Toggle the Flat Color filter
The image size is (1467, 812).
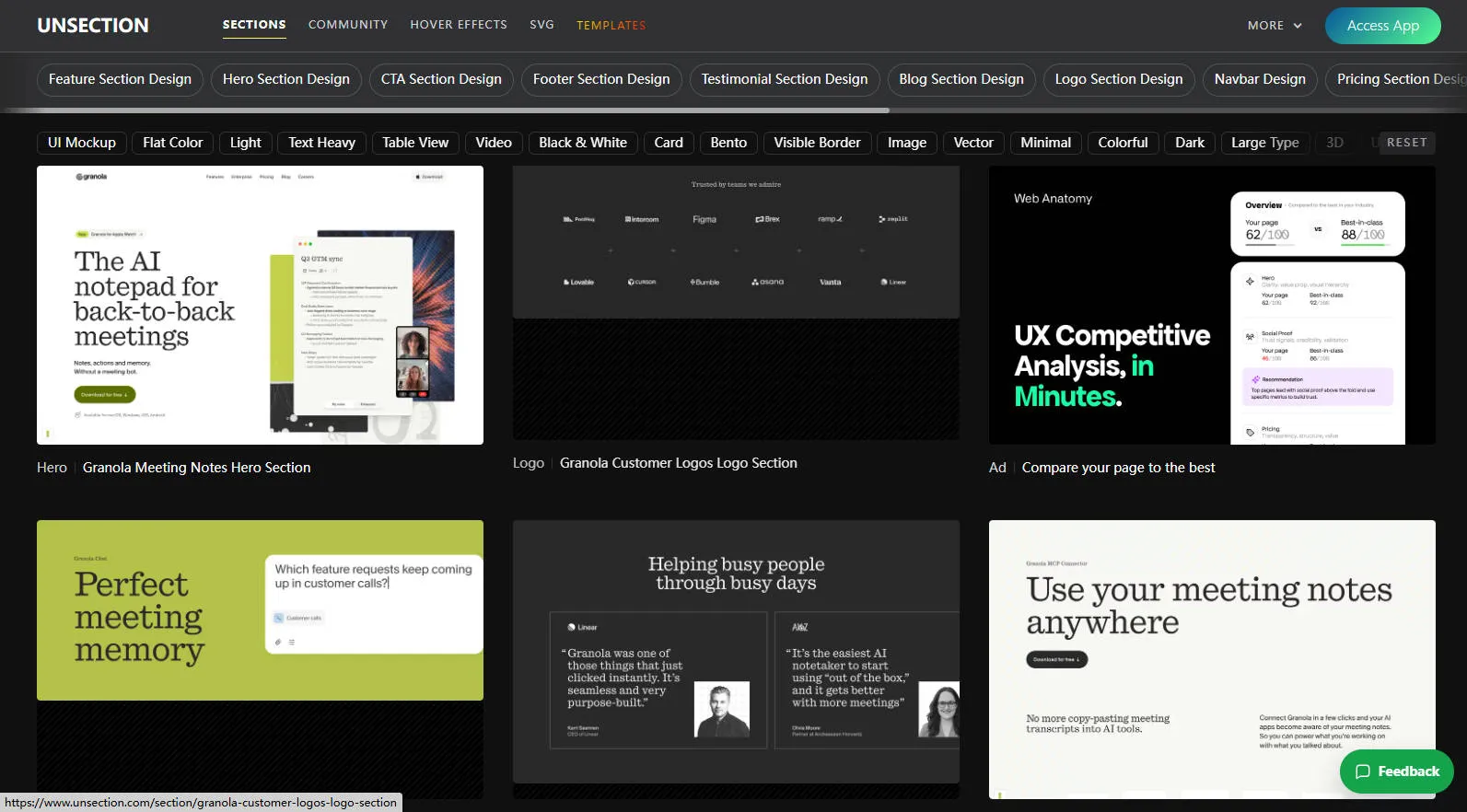(x=173, y=143)
